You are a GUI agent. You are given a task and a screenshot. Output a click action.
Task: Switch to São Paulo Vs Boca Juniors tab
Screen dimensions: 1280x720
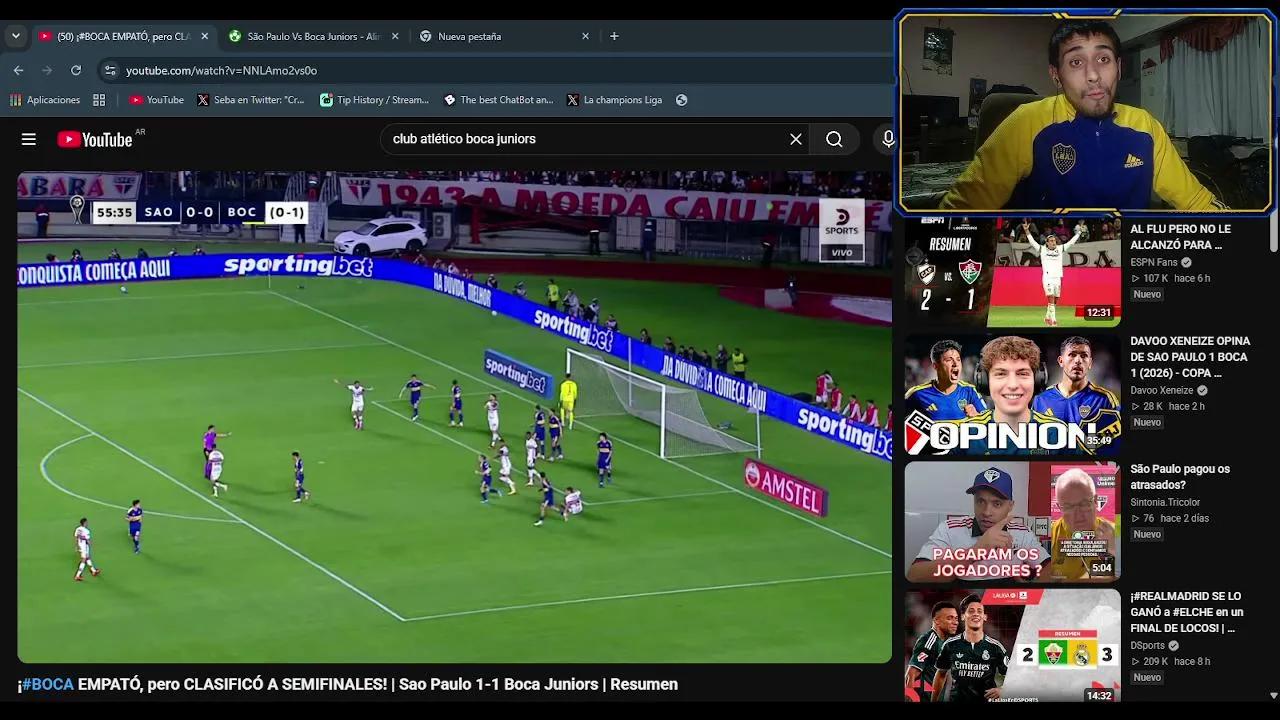coord(313,36)
